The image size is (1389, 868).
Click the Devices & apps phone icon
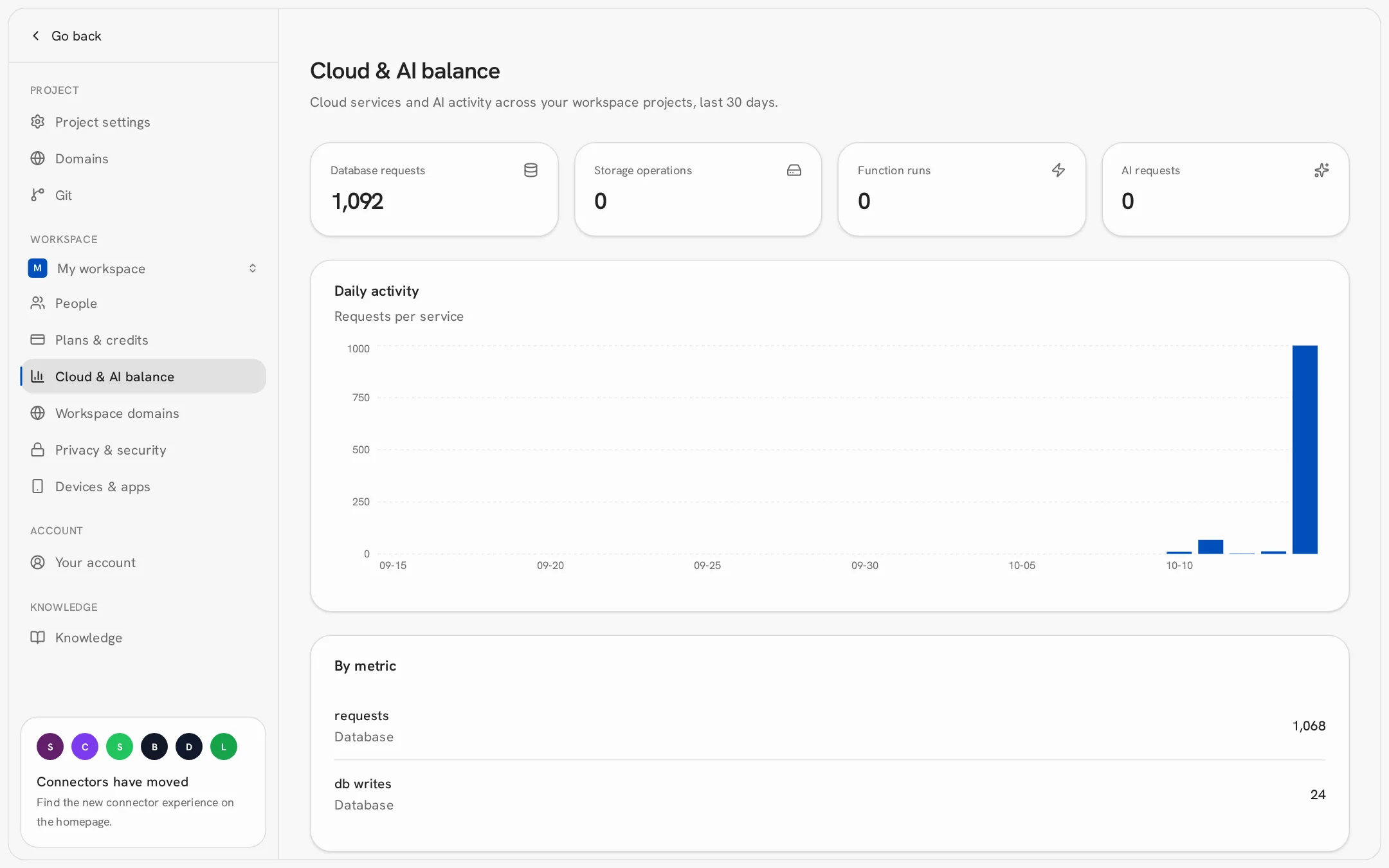[x=38, y=486]
